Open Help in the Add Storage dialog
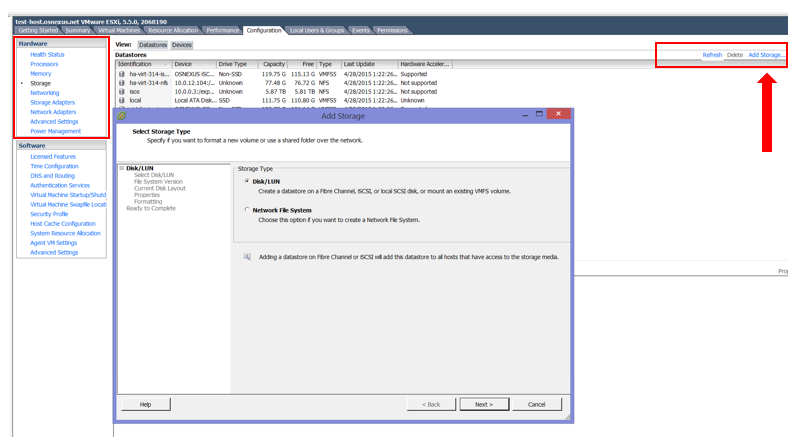The width and height of the screenshot is (800, 448). [145, 404]
